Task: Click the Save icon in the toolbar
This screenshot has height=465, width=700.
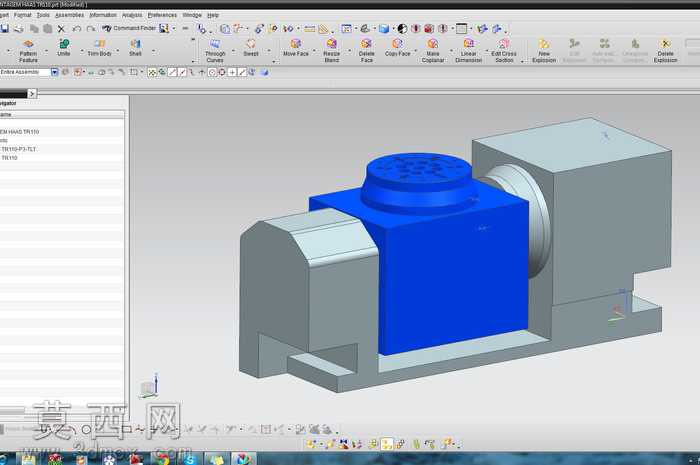Action: (4, 29)
